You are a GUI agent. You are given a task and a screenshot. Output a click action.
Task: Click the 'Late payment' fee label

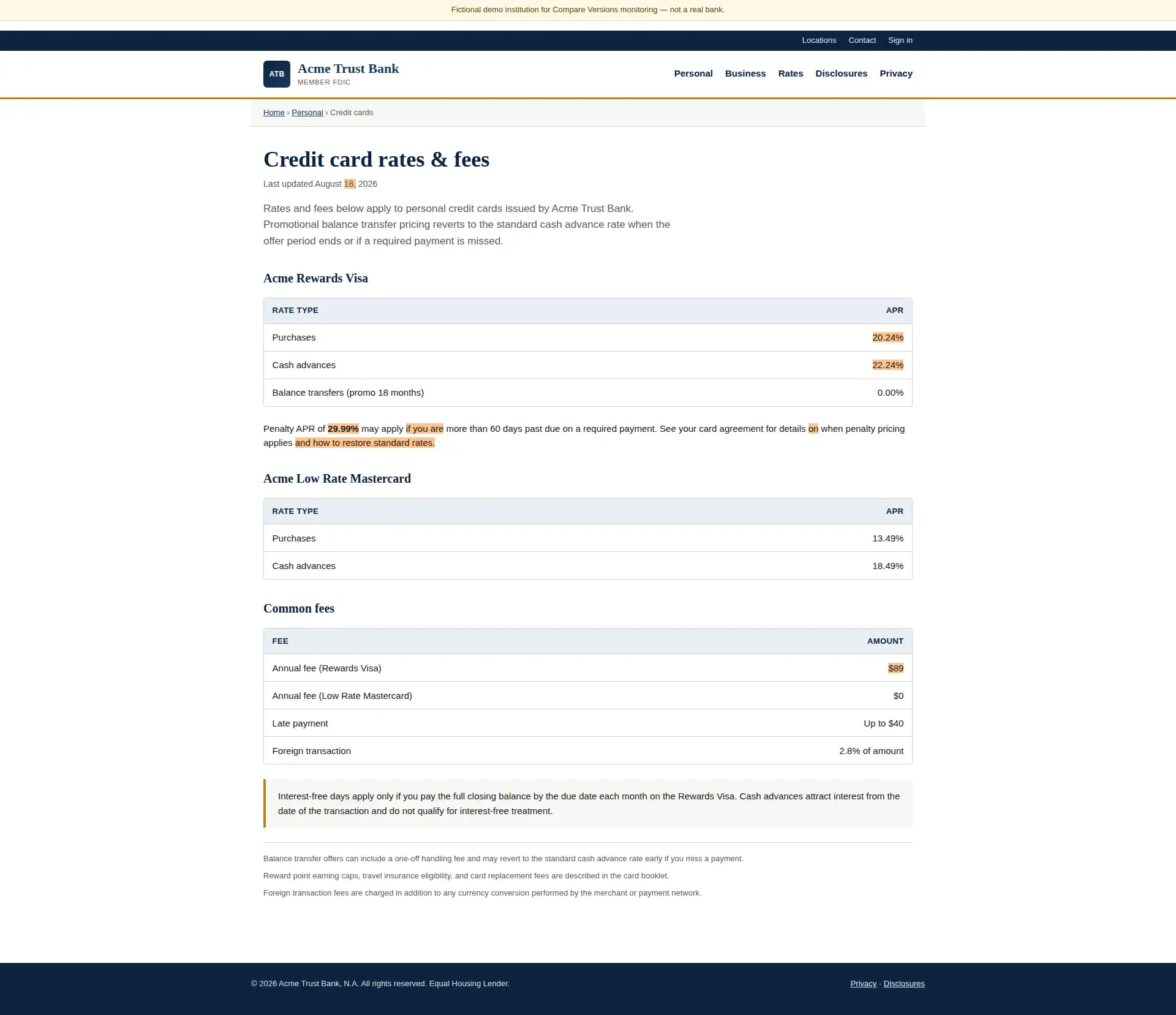click(x=300, y=723)
